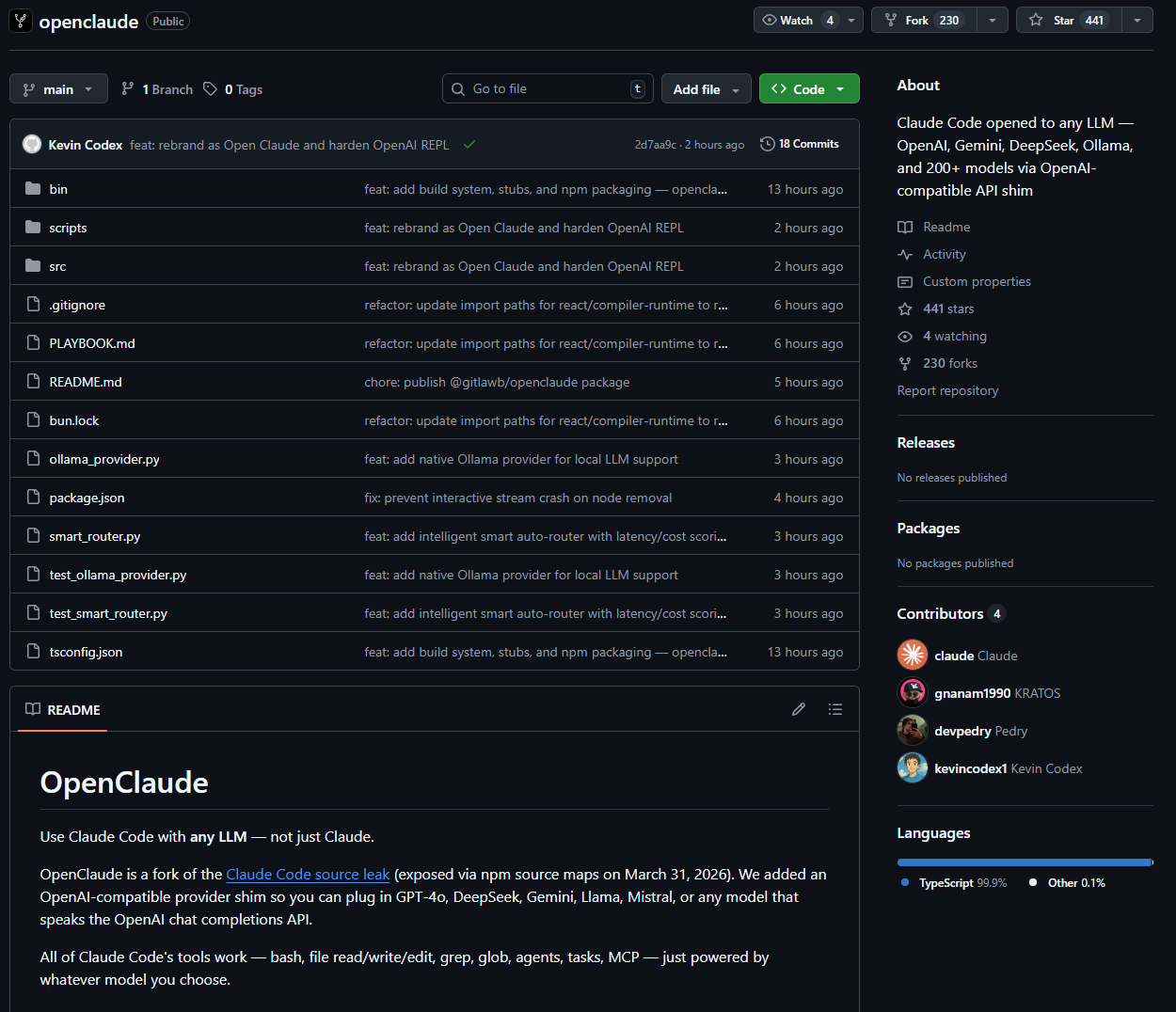This screenshot has height=1012, width=1176.
Task: Click the eye icon beside 4 watching
Action: 905,336
